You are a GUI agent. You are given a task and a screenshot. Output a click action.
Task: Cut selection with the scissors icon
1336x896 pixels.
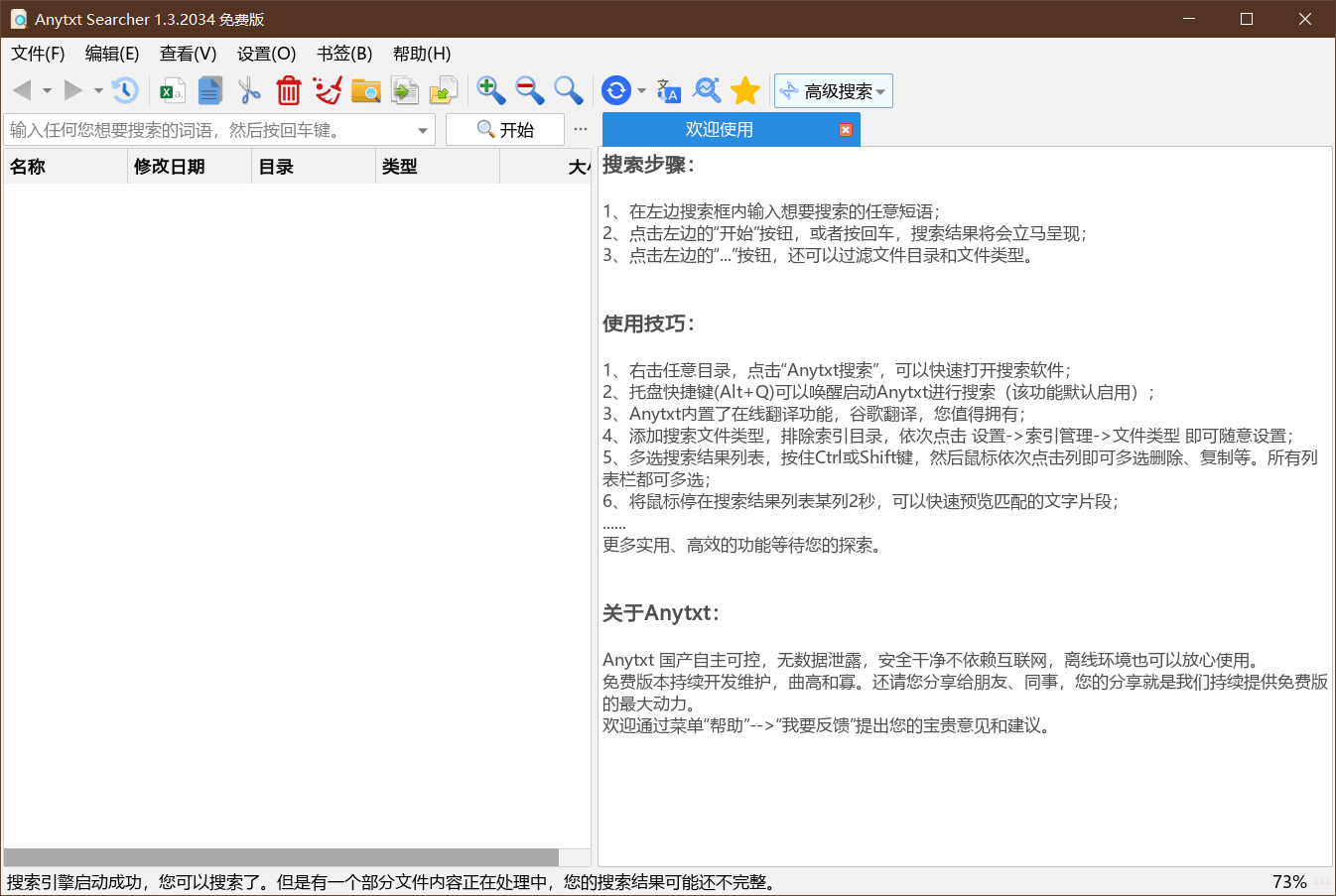[x=249, y=90]
